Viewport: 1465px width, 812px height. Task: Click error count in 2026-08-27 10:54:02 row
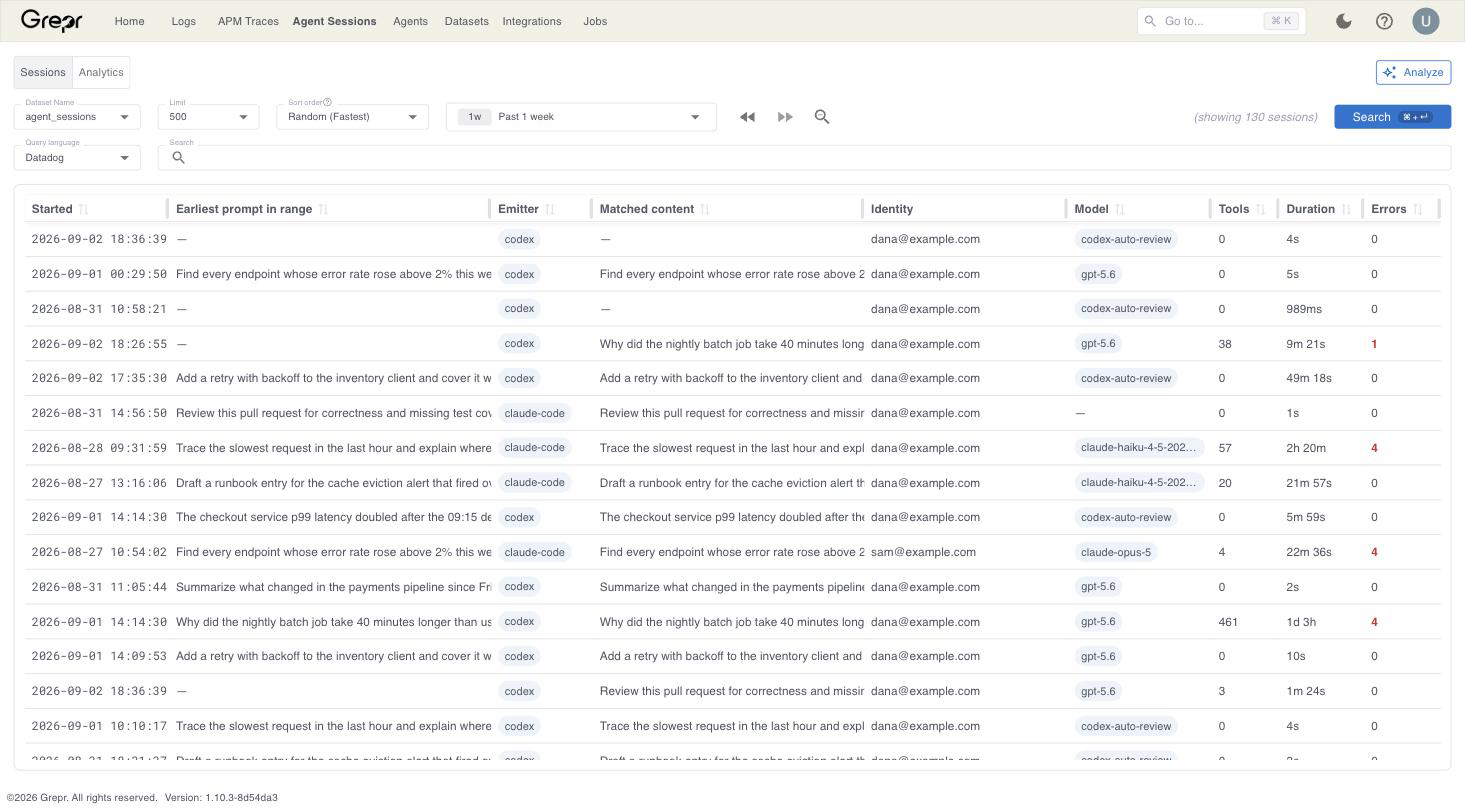(x=1374, y=552)
